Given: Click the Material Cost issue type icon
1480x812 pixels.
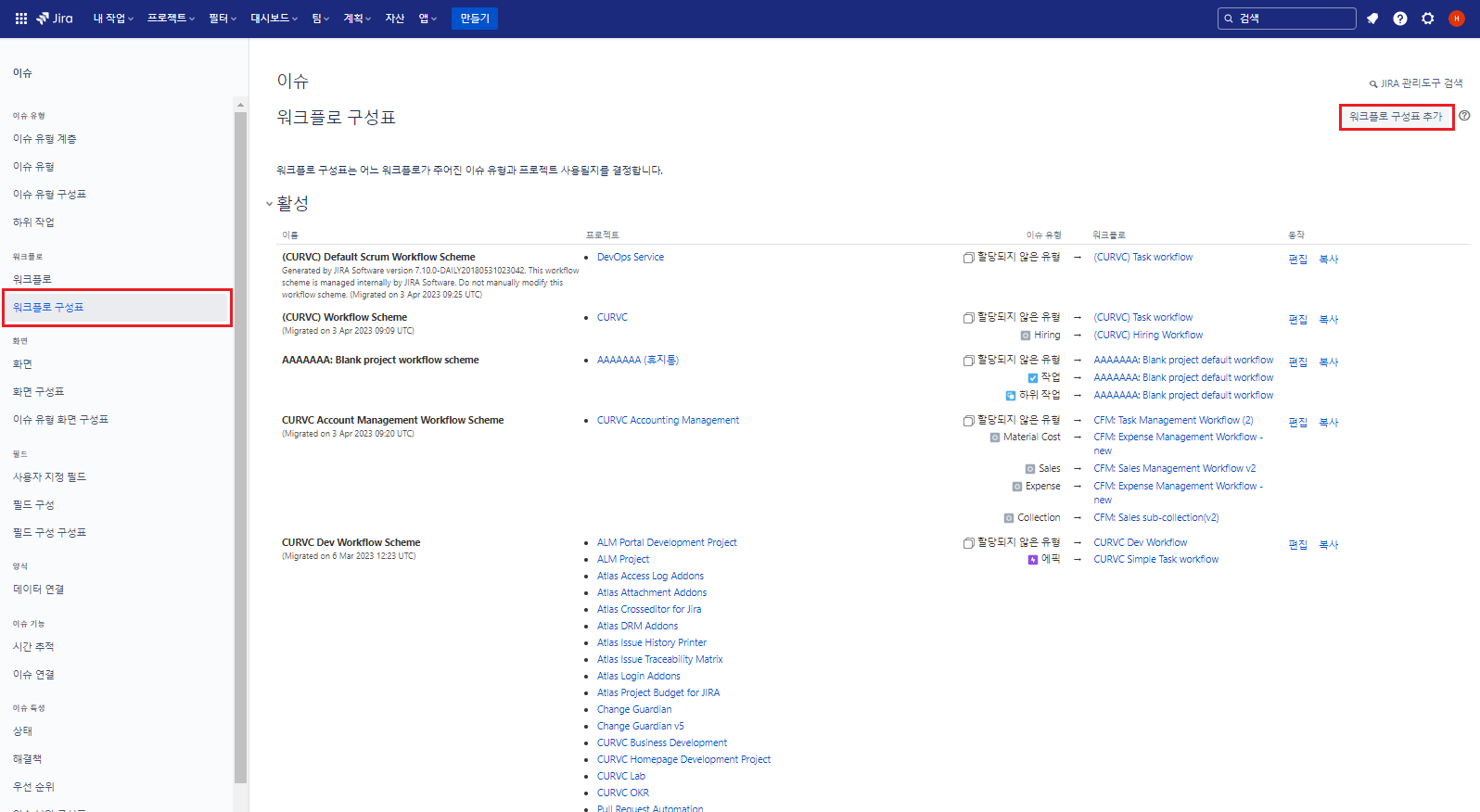Looking at the screenshot, I should click(x=995, y=438).
